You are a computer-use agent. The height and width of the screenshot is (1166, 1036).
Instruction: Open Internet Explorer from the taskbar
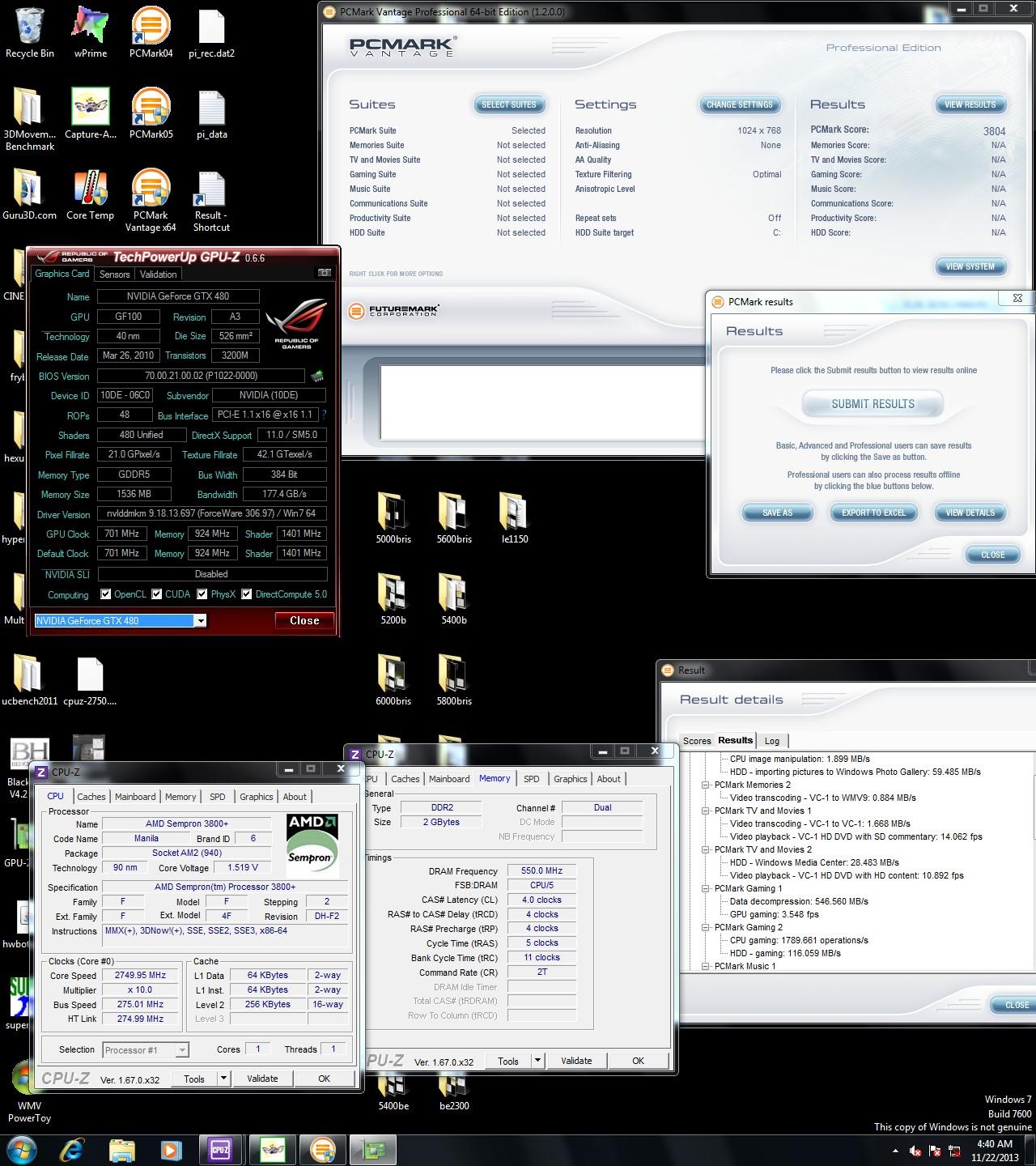pyautogui.click(x=72, y=1149)
